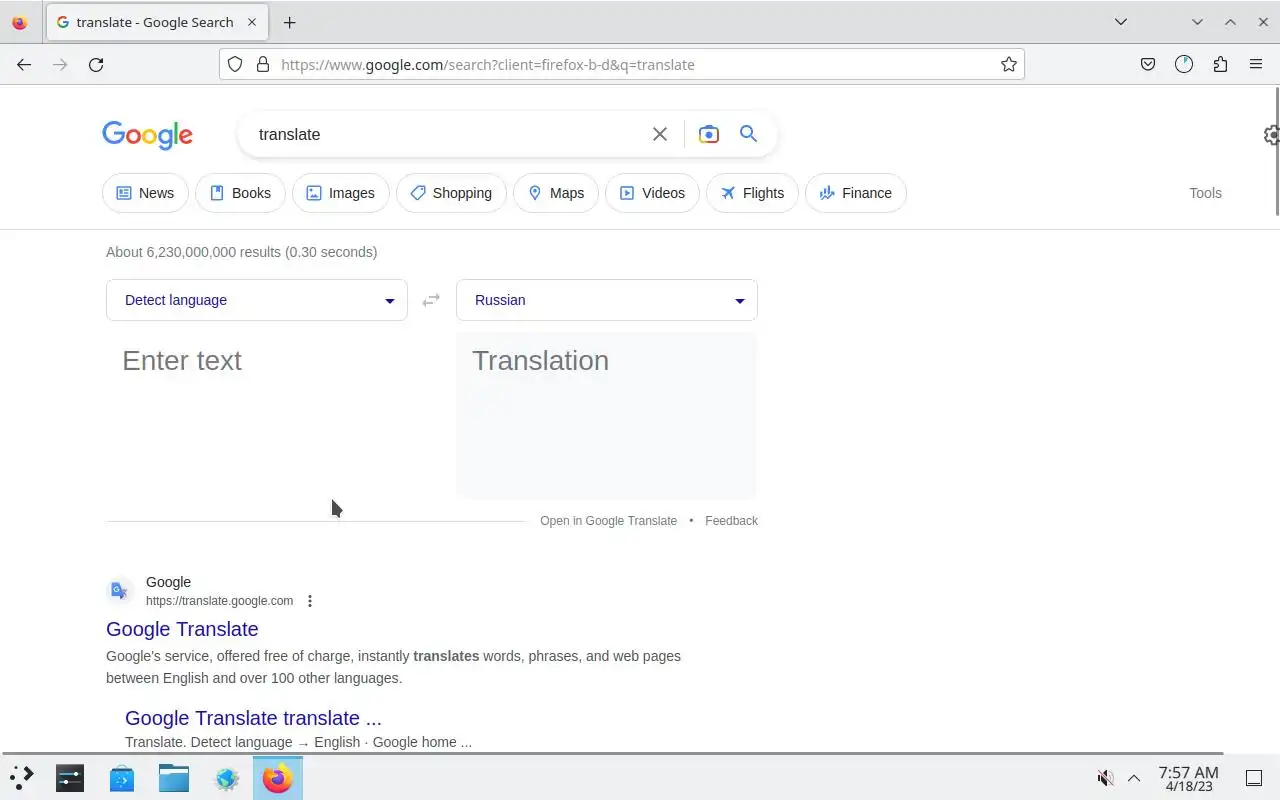Screen dimensions: 1280x800
Task: Open the file manager from the taskbar
Action: point(174,777)
